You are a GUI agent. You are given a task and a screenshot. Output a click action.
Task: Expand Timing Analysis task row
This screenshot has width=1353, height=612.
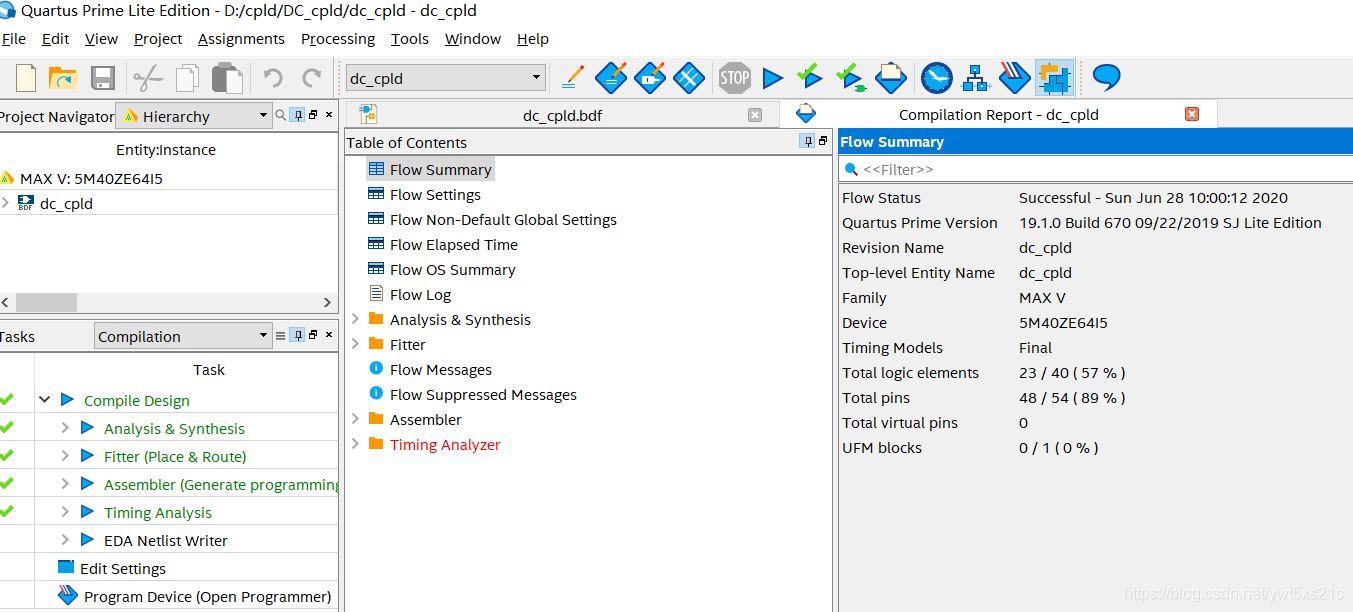64,512
